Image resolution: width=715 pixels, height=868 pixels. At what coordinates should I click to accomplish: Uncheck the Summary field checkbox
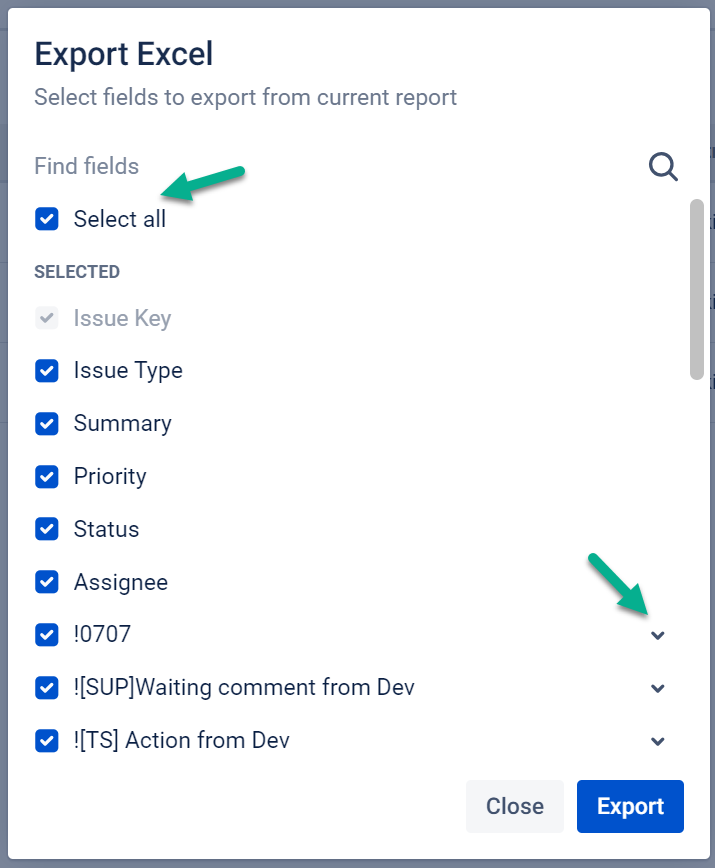coord(47,424)
